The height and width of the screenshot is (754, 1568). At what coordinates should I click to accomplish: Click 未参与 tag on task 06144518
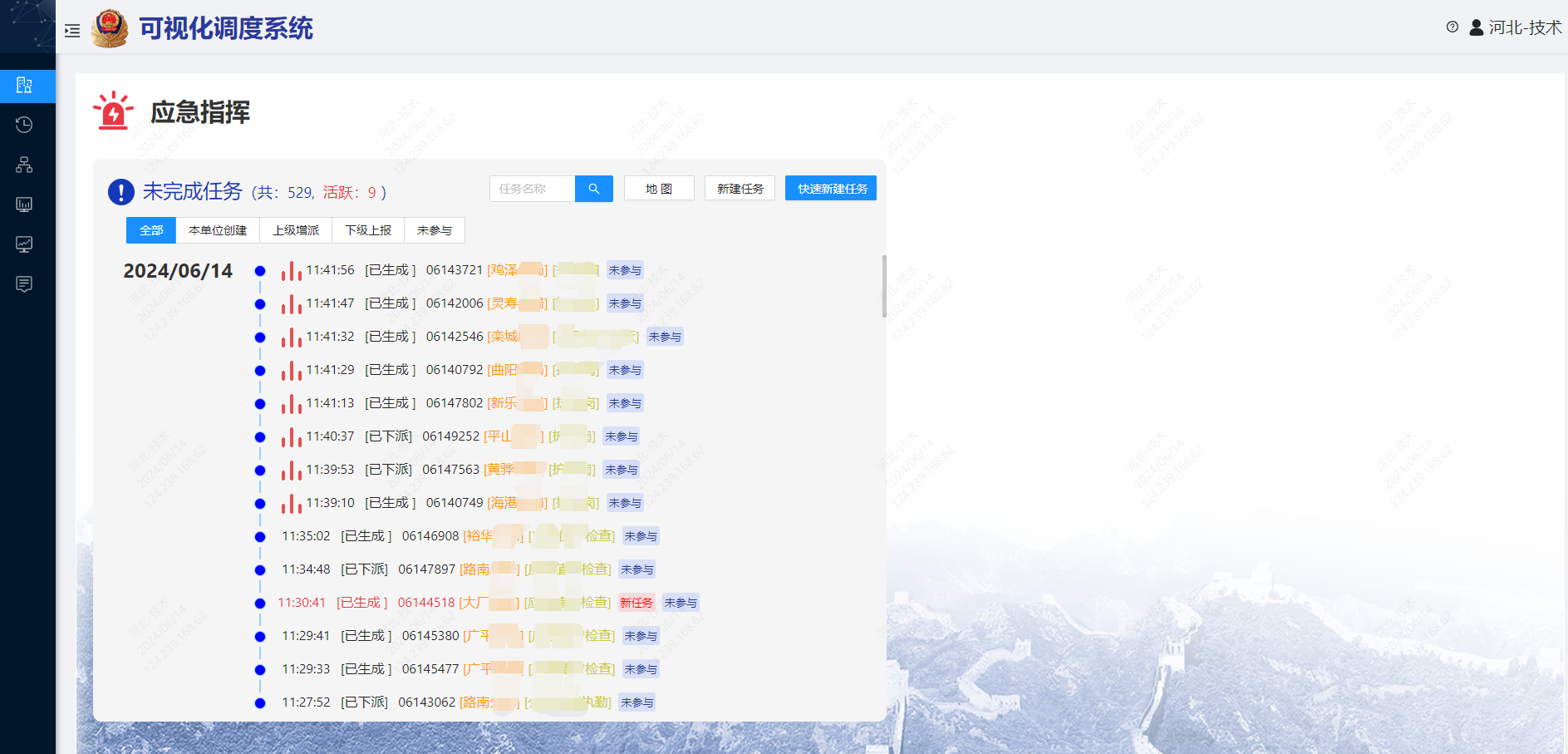click(x=681, y=603)
